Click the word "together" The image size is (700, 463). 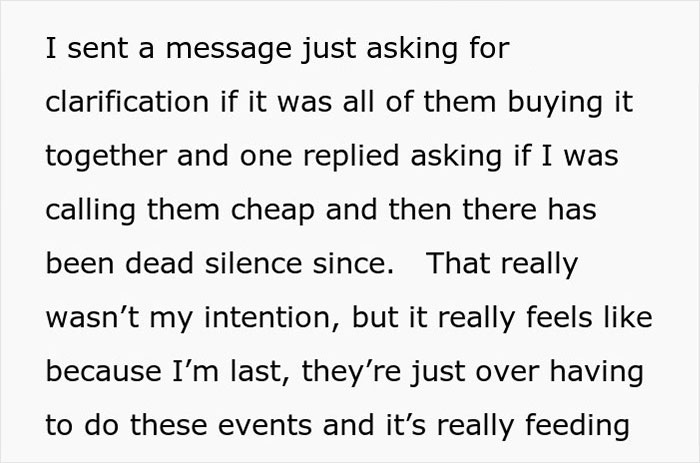point(106,157)
